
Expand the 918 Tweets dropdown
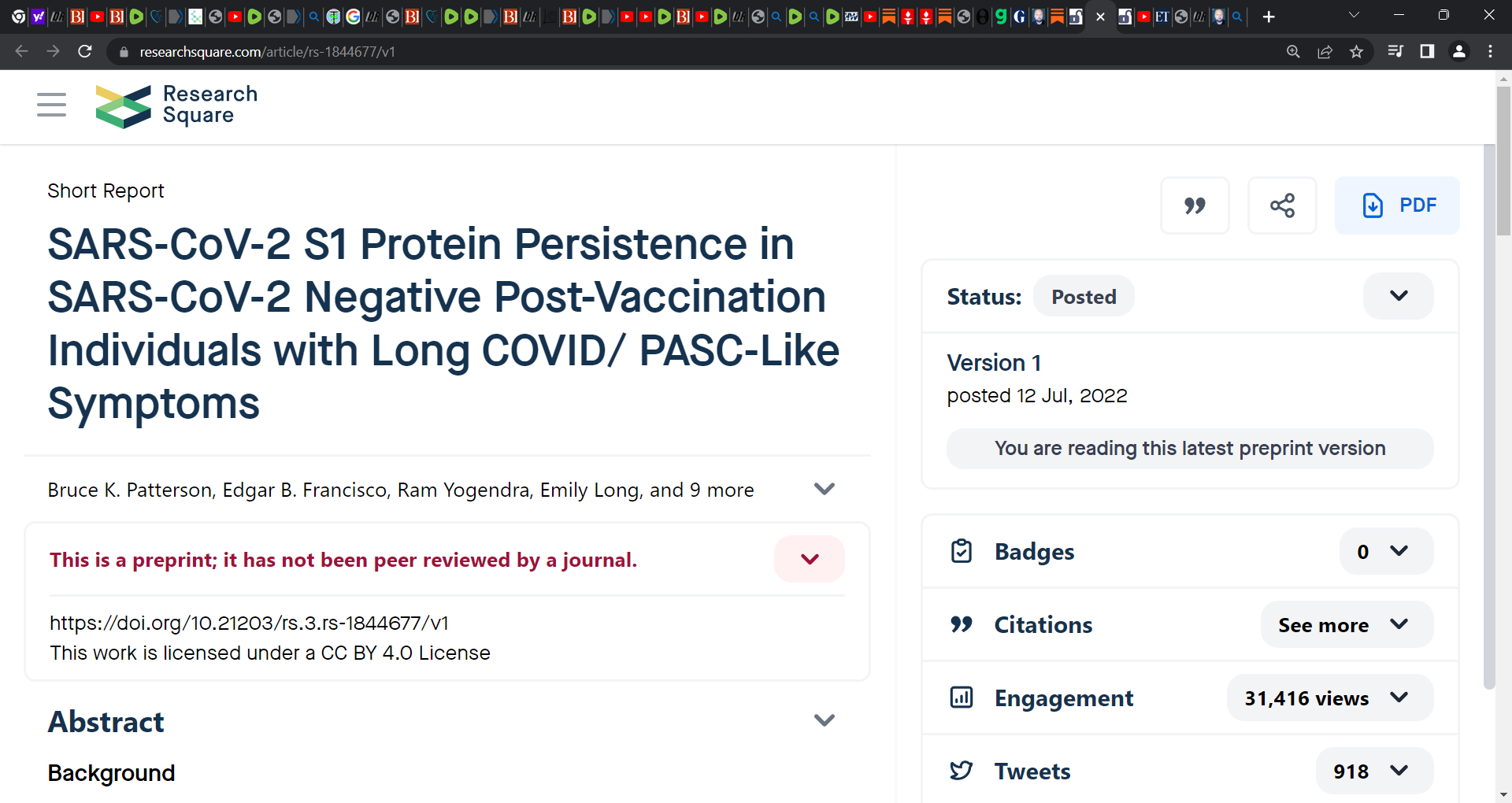click(1374, 771)
